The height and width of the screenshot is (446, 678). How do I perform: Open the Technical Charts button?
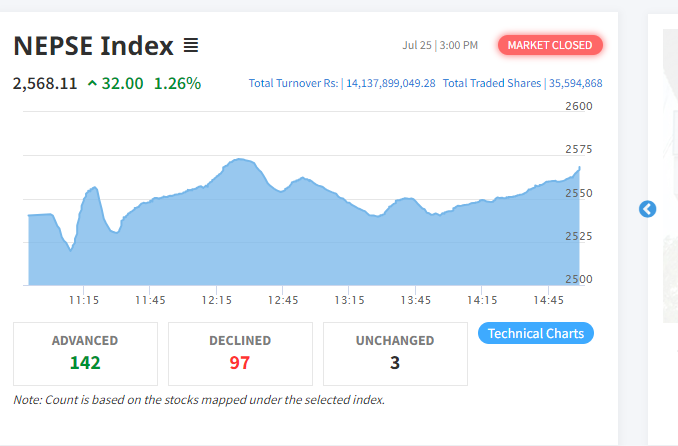point(536,333)
